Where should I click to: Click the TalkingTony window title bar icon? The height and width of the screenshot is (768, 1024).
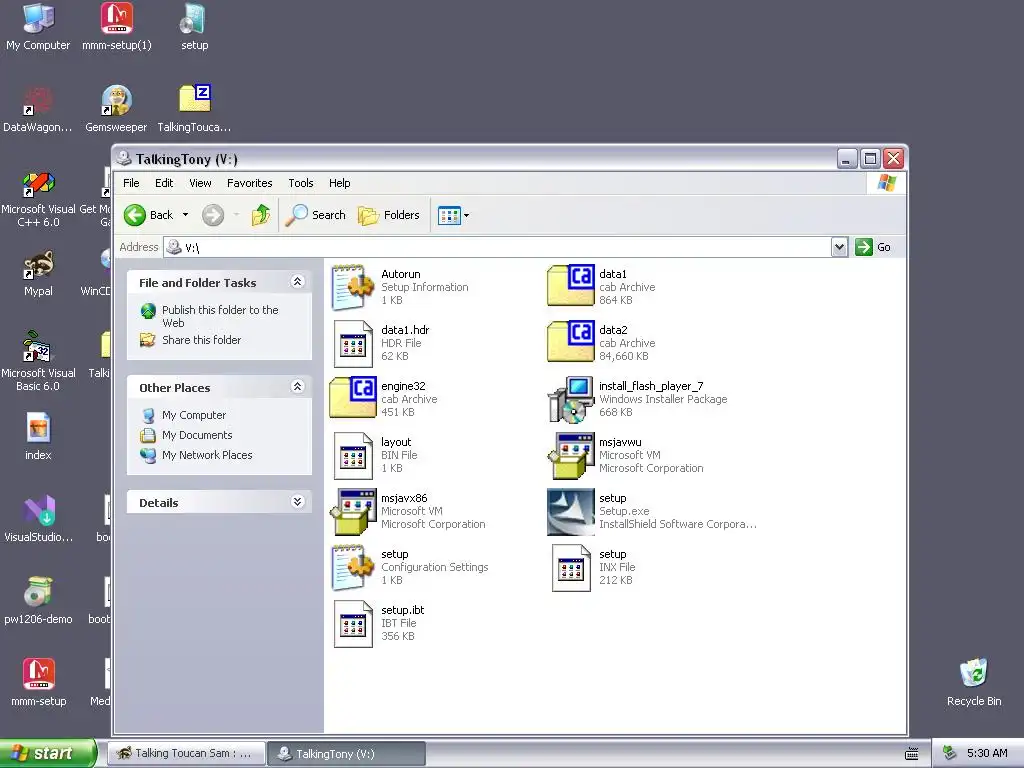tap(124, 158)
